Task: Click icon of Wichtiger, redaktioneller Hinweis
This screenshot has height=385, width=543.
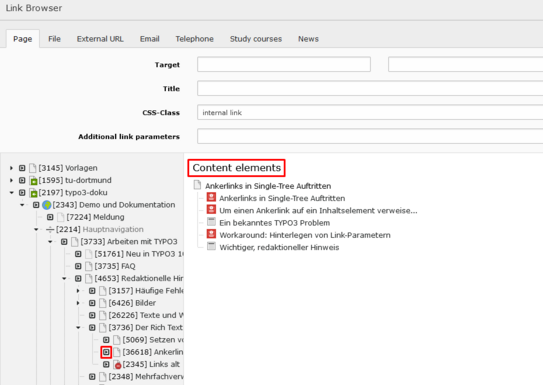Action: [x=211, y=247]
